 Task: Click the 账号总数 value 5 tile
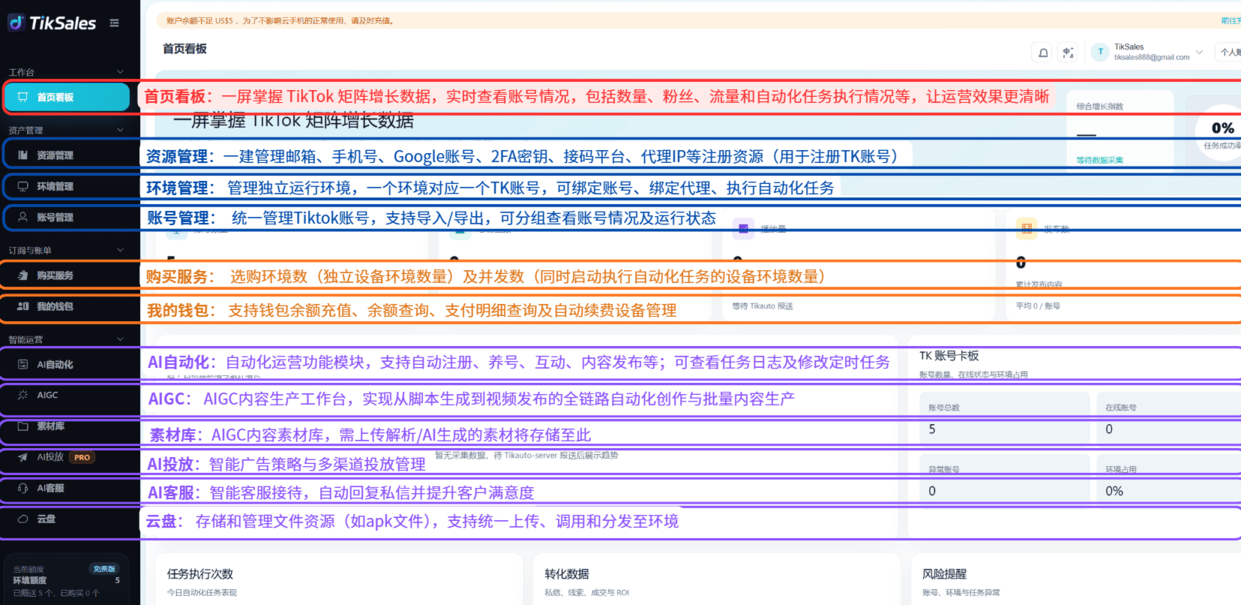pos(1004,418)
